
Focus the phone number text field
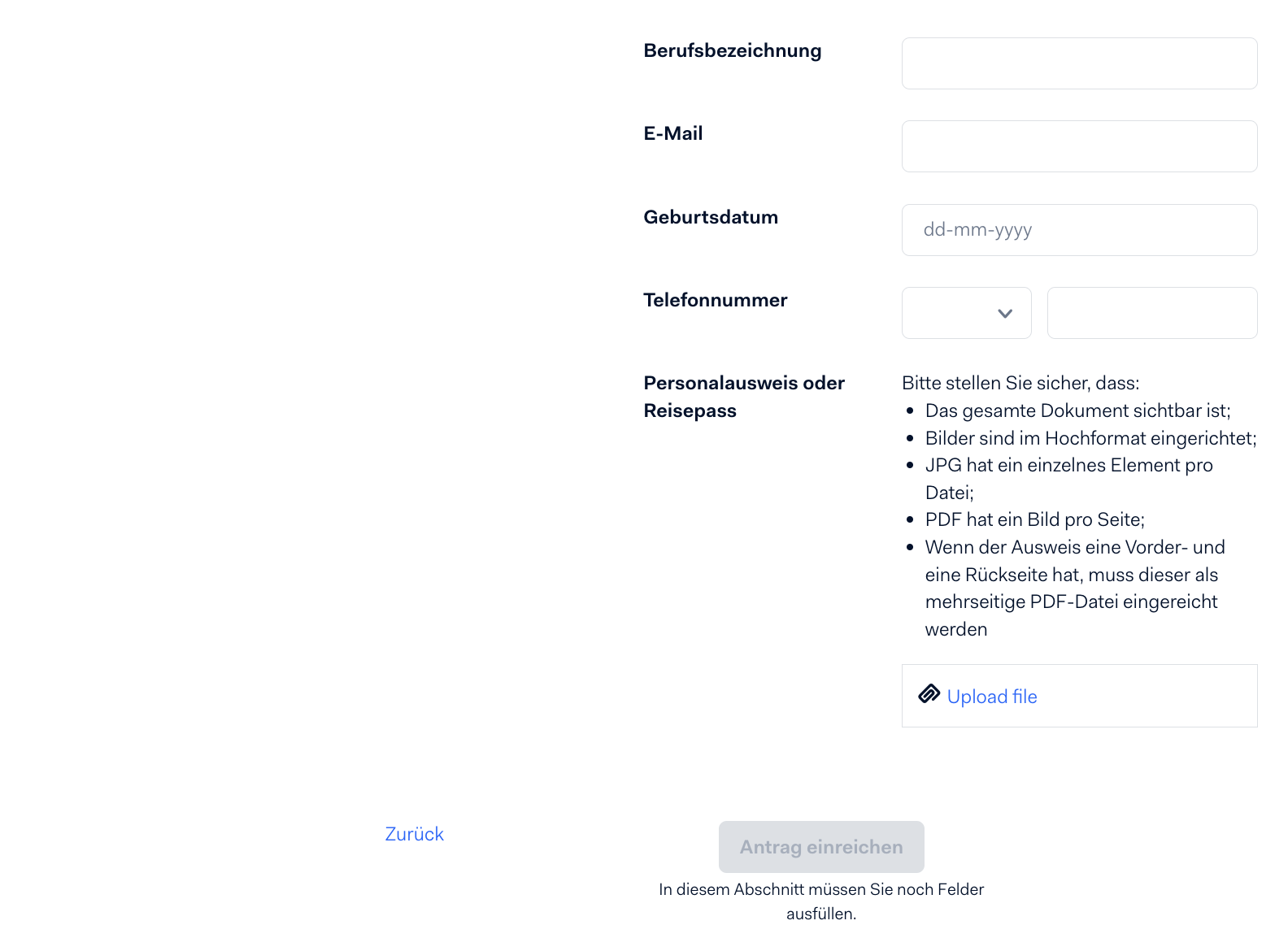1152,313
